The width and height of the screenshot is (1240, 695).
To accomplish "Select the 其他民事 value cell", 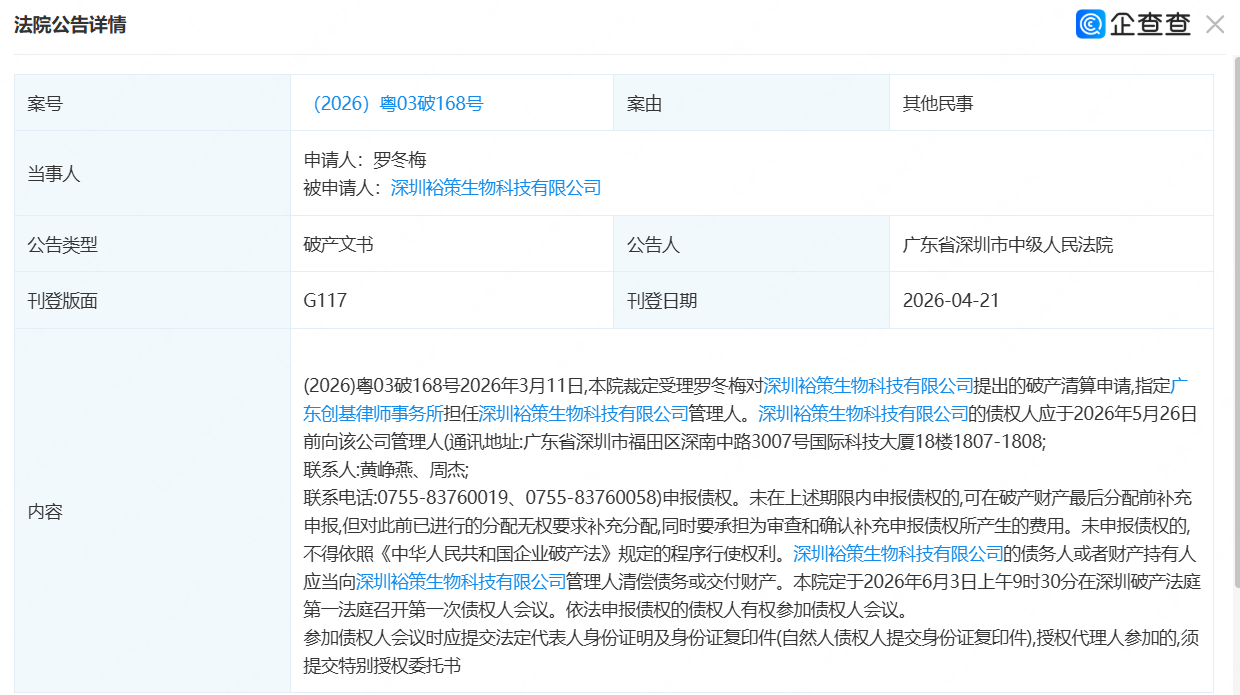I will (x=1051, y=103).
